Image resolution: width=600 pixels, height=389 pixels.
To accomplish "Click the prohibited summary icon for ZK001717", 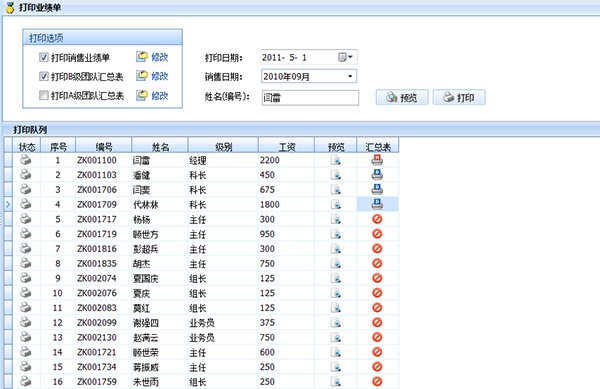I will pyautogui.click(x=377, y=219).
